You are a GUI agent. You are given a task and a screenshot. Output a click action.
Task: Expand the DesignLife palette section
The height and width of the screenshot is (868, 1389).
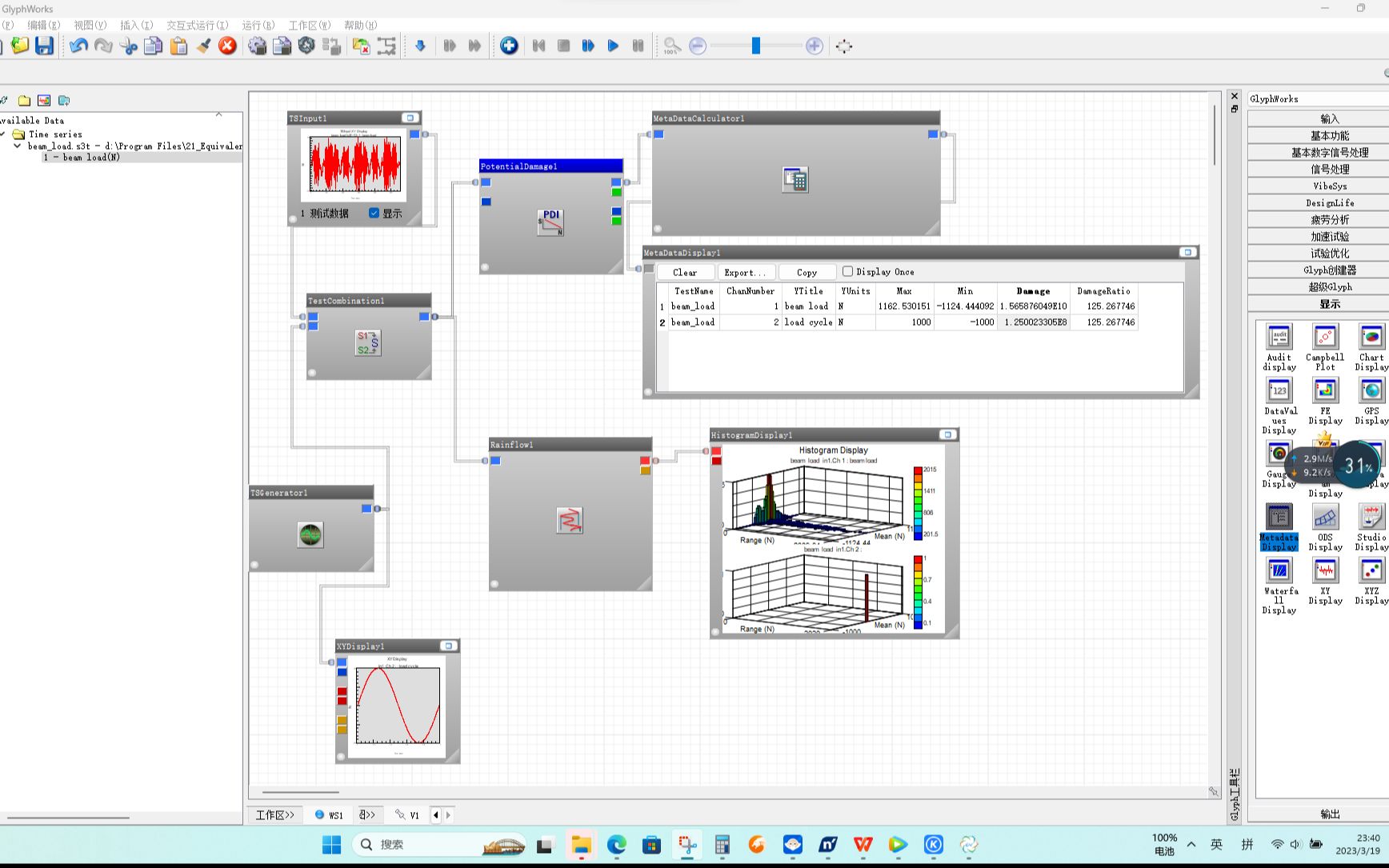(x=1329, y=202)
